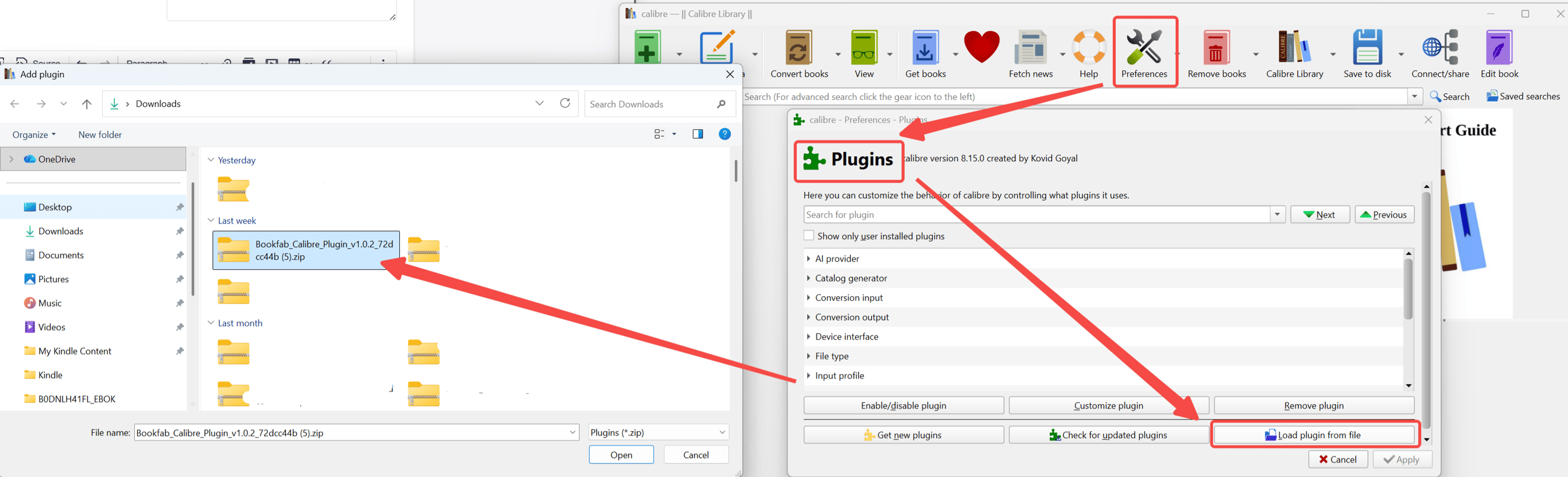Open Get books in calibre toolbar
This screenshot has width=1568, height=477.
(x=925, y=54)
